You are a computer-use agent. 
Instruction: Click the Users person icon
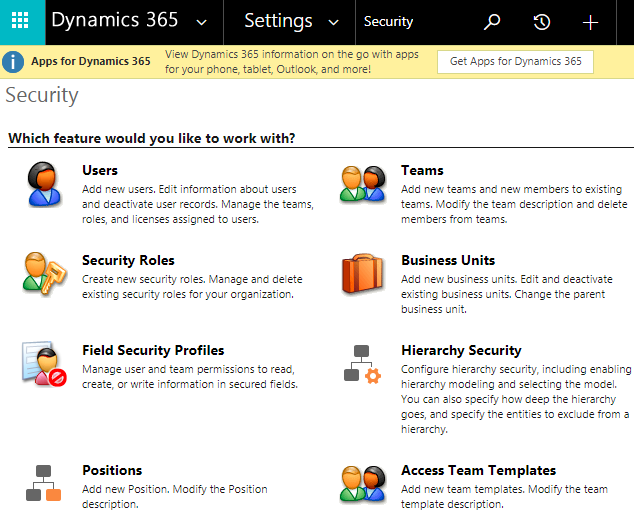pyautogui.click(x=44, y=184)
